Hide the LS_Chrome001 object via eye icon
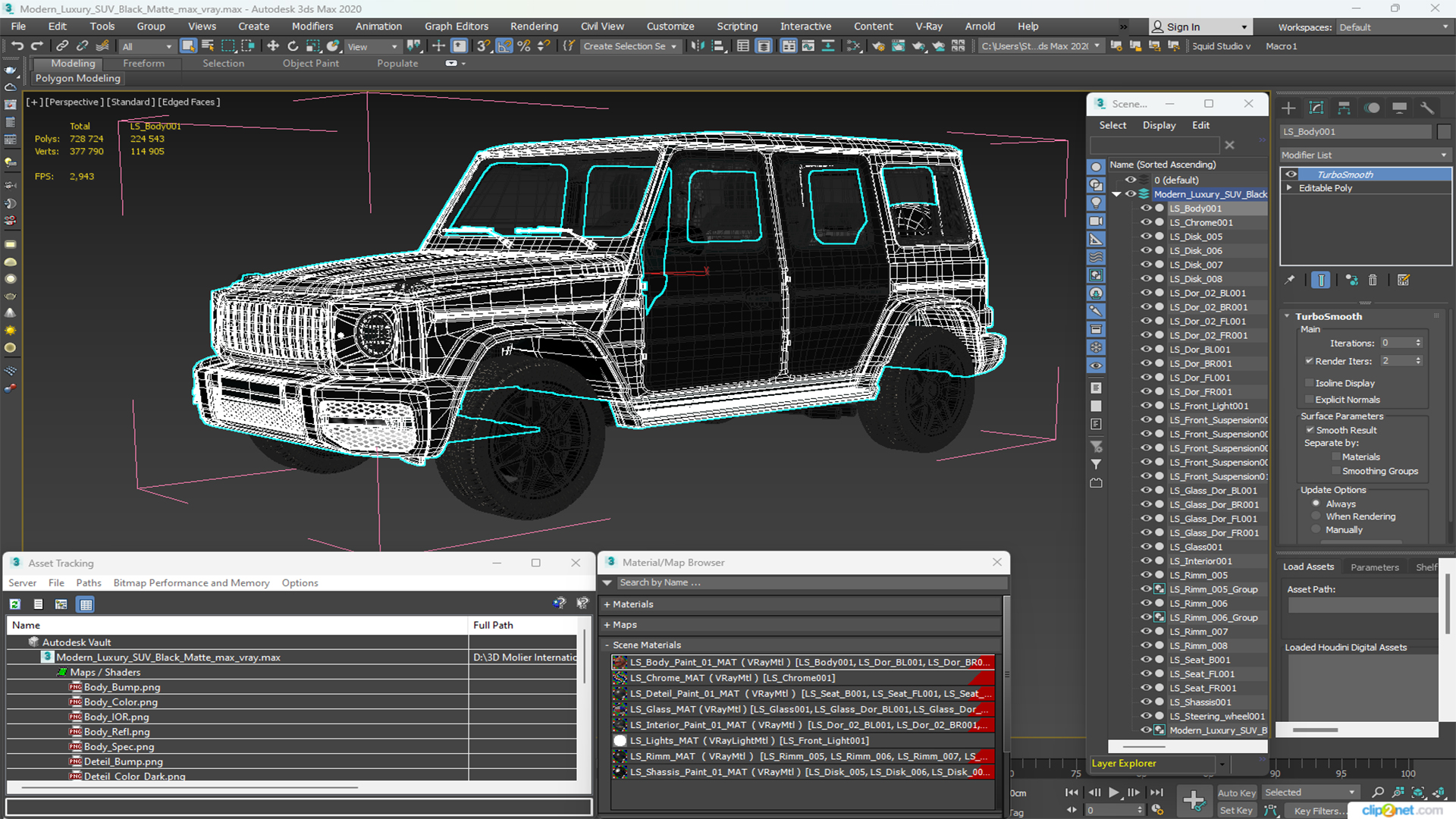1456x819 pixels. point(1146,222)
